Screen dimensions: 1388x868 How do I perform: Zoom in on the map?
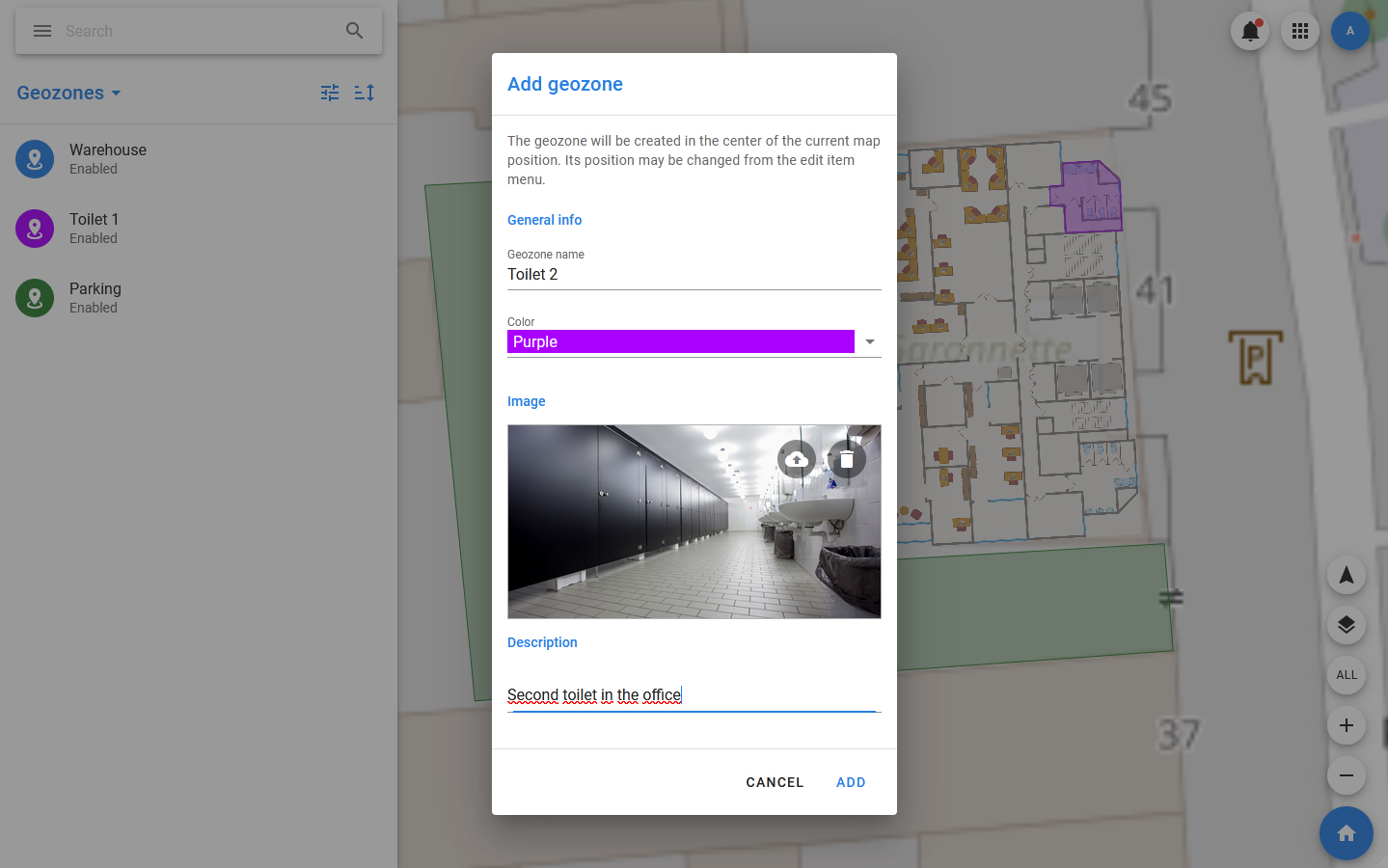pyautogui.click(x=1346, y=725)
